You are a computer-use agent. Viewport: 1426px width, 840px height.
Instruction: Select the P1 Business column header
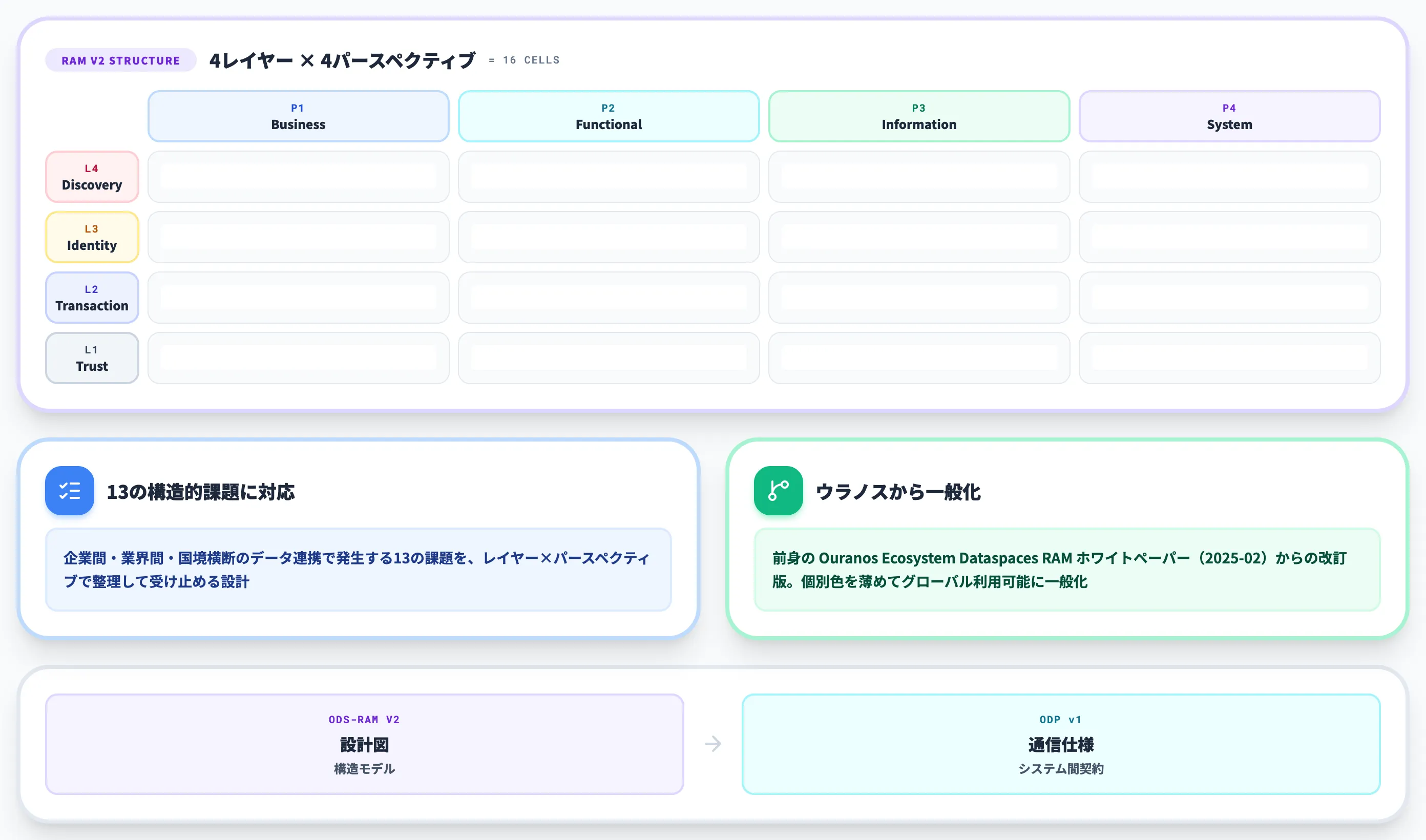[298, 116]
